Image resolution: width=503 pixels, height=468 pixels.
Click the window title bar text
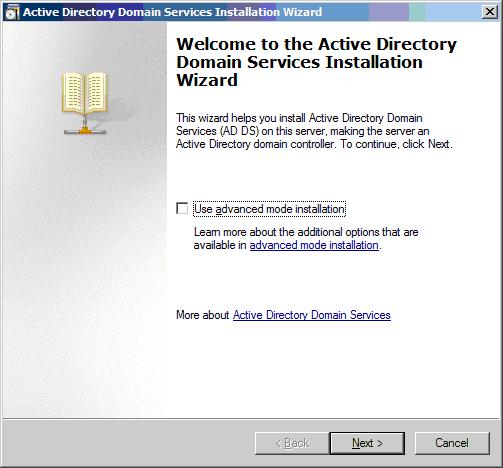172,12
